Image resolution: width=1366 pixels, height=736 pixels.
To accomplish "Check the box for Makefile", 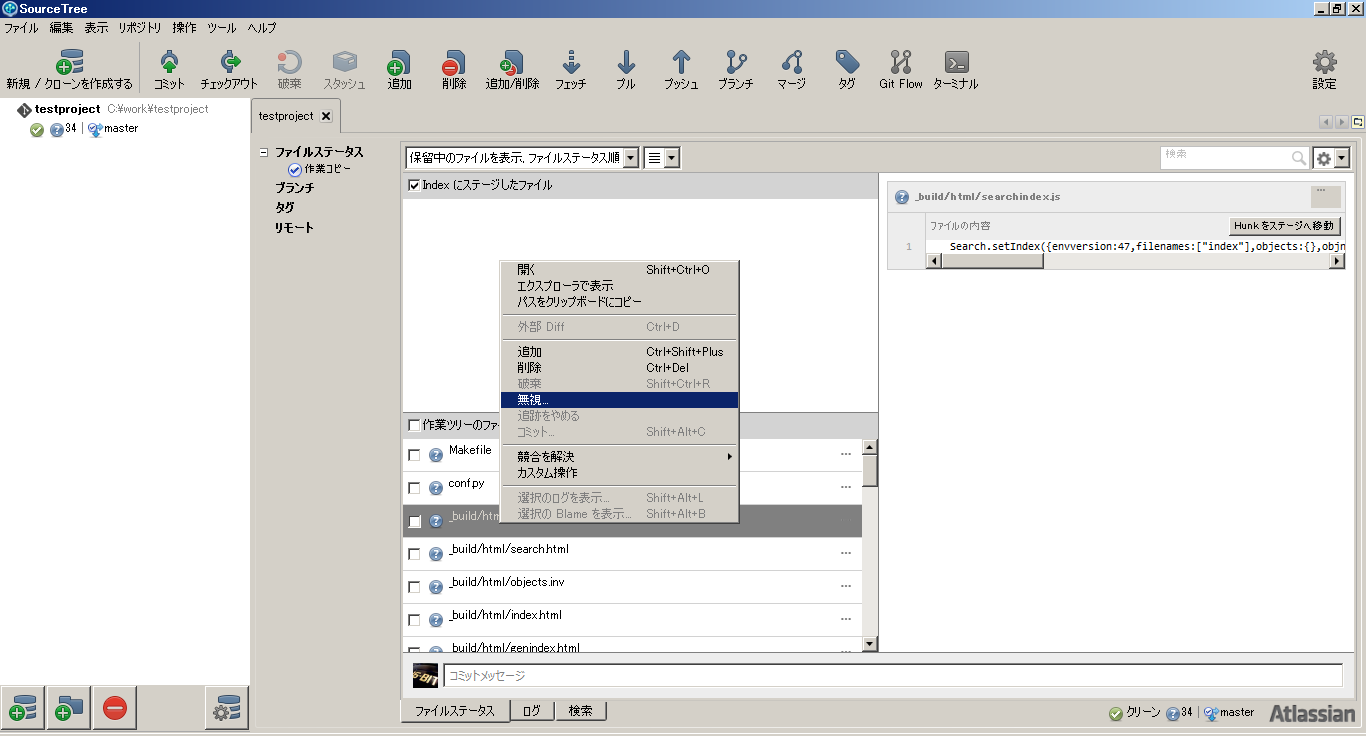I will [x=414, y=455].
